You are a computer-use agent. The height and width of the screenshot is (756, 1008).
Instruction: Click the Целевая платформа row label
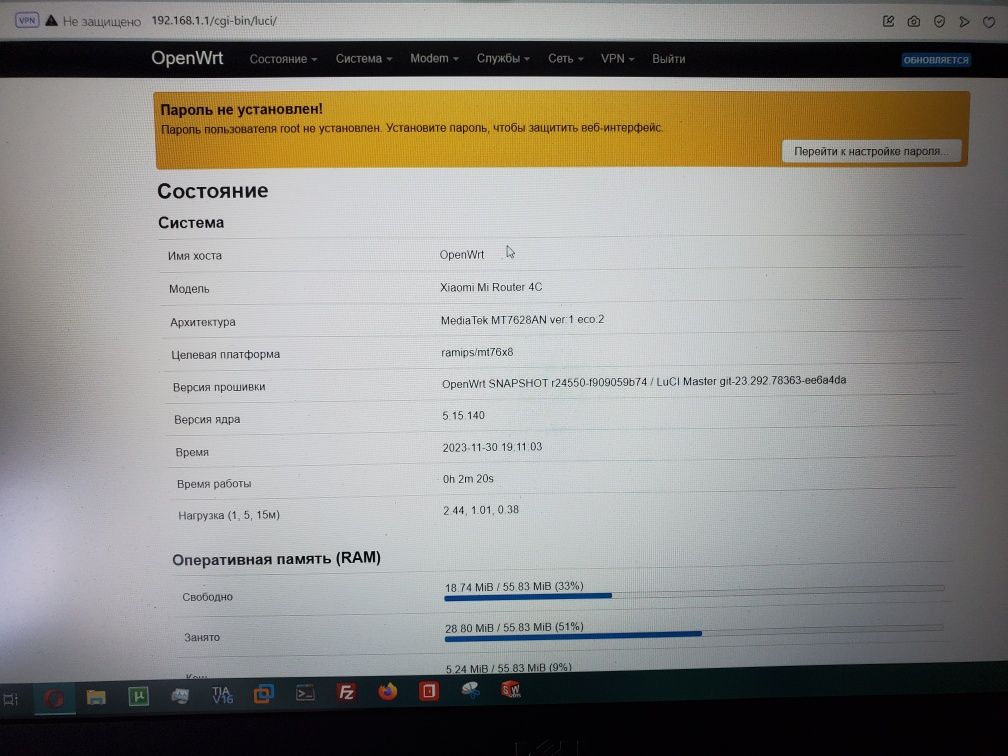(x=226, y=354)
